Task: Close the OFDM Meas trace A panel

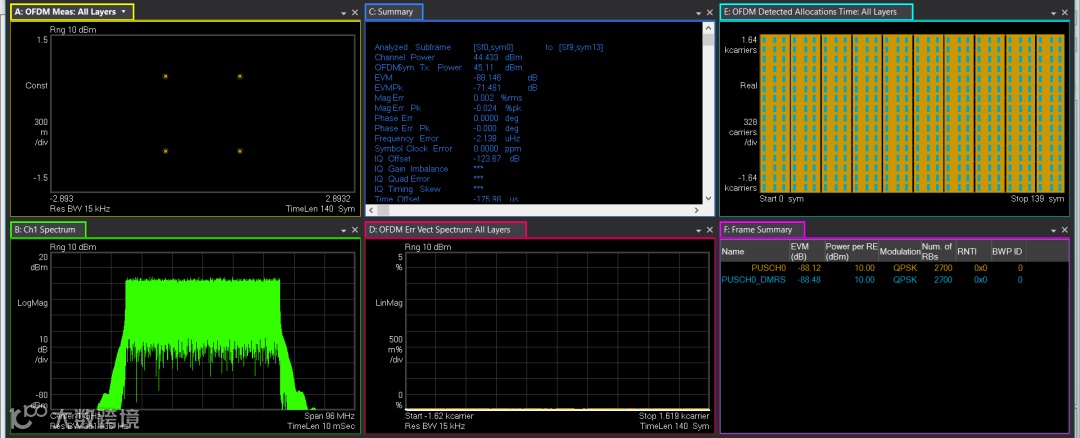Action: coord(354,13)
